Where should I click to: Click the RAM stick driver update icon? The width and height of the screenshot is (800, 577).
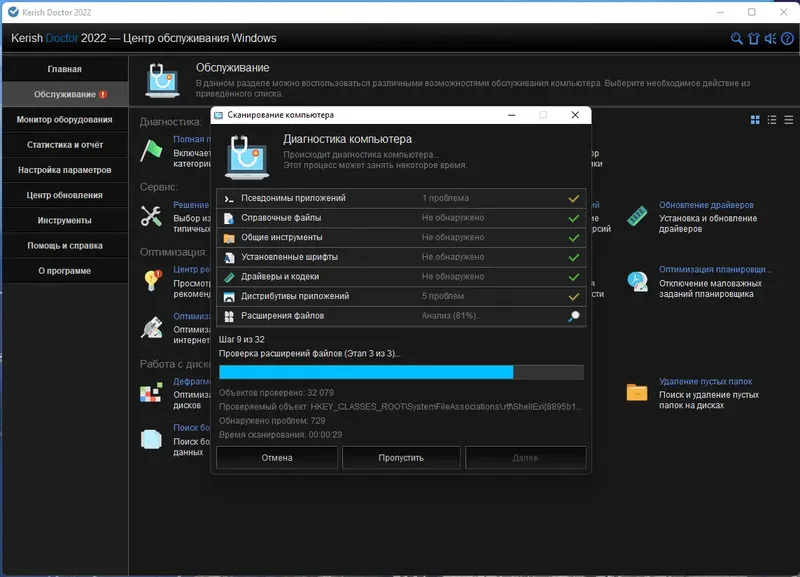point(637,216)
